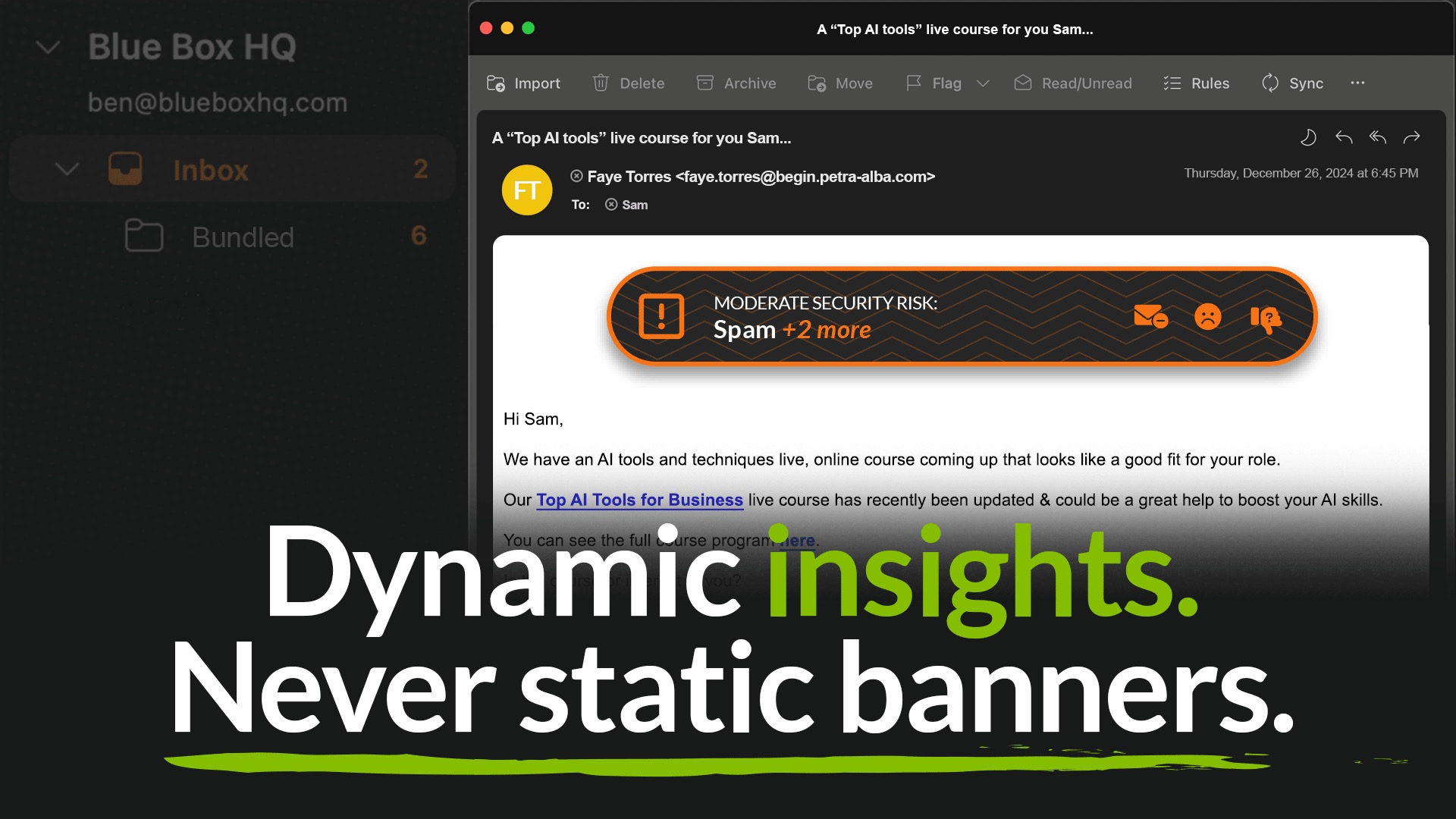Screen dimensions: 1456x819
Task: Click the red close window button
Action: tap(486, 28)
